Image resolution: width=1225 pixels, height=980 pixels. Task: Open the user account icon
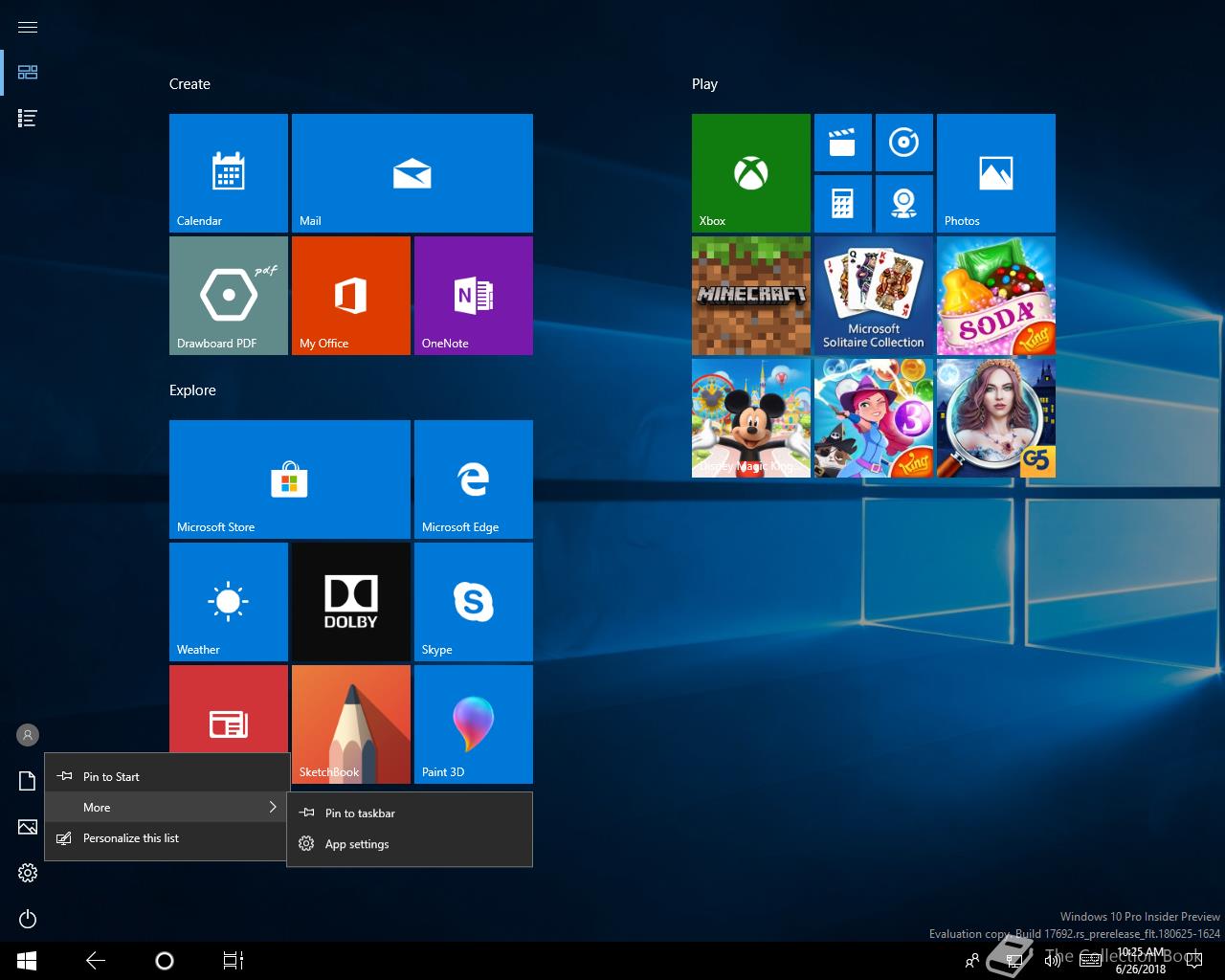28,735
